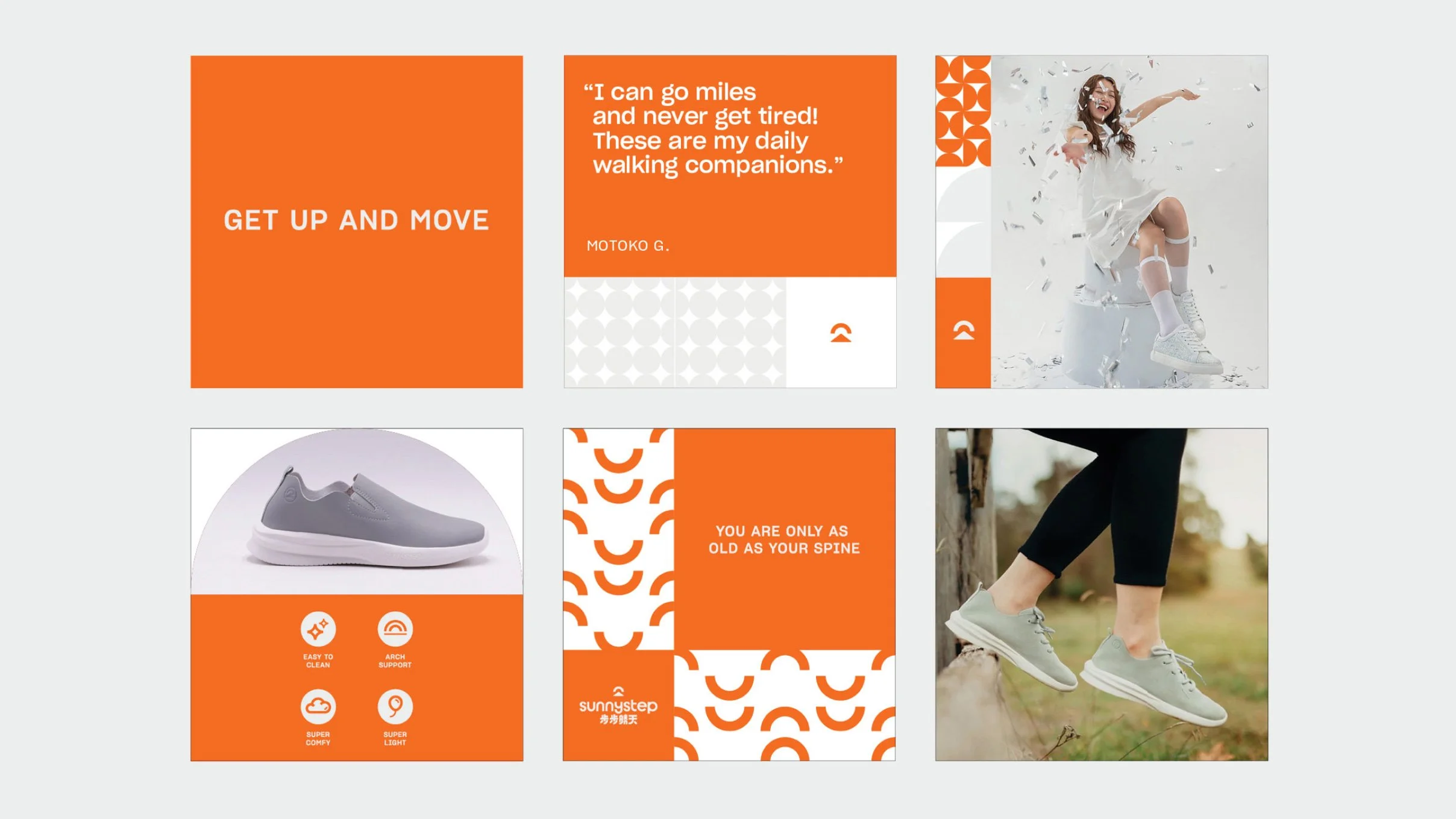1456x819 pixels.
Task: Click the white sun logo beside confetti photo
Action: point(963,330)
